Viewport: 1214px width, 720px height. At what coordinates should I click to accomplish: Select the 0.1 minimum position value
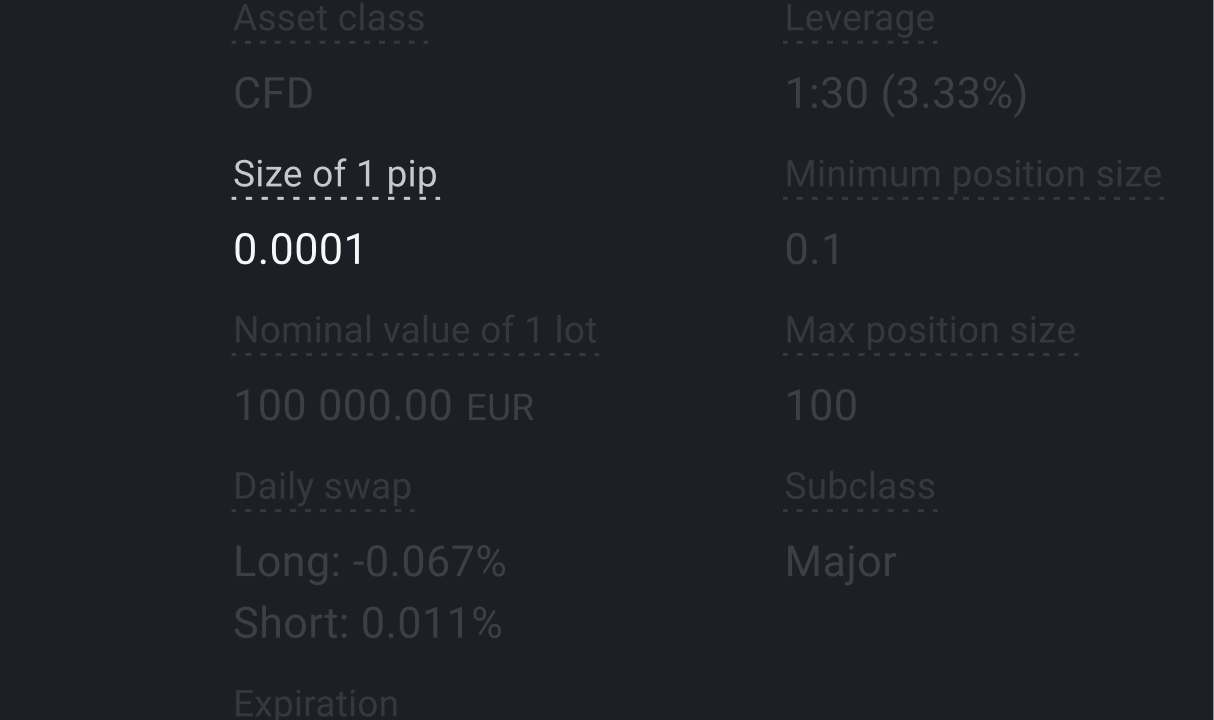click(x=814, y=250)
